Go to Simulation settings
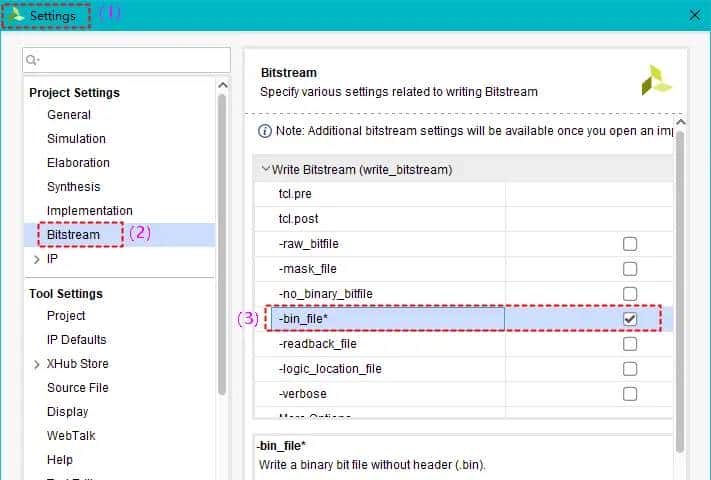Viewport: 711px width, 480px height. click(76, 139)
